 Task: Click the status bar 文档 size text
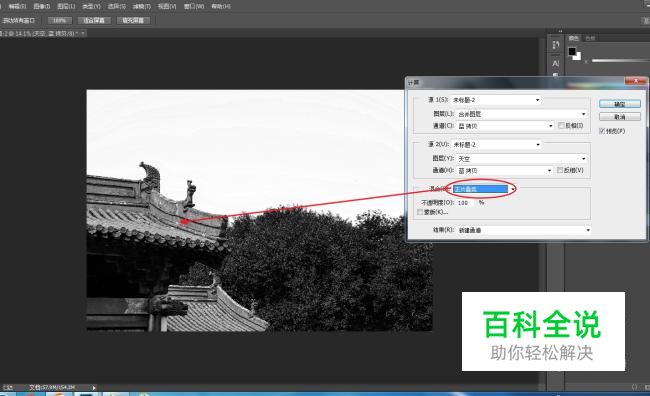(x=52, y=387)
